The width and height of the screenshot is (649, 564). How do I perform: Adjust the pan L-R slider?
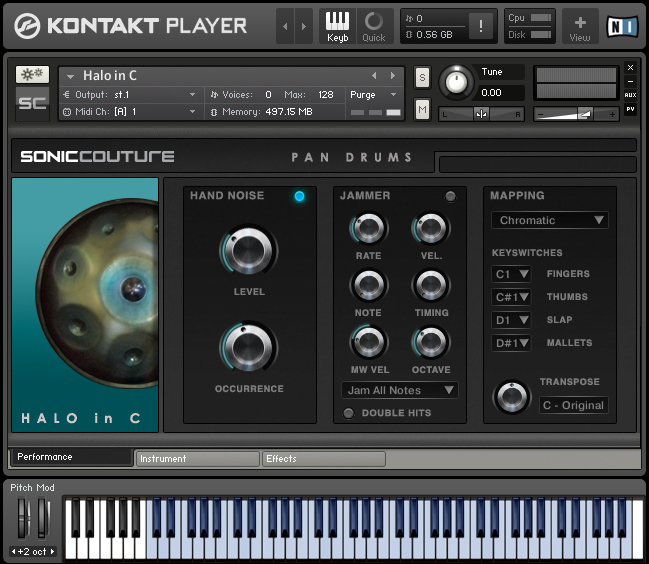coord(481,114)
